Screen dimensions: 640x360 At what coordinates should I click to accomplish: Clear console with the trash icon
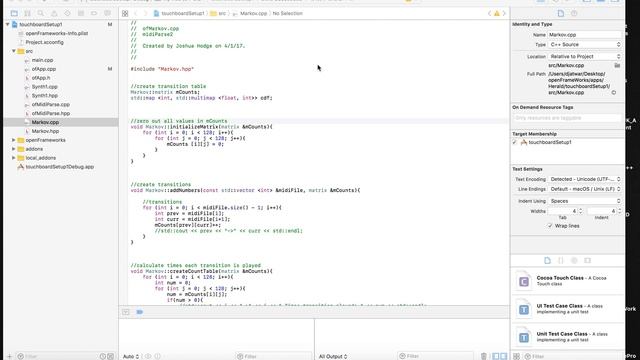tap(484, 356)
